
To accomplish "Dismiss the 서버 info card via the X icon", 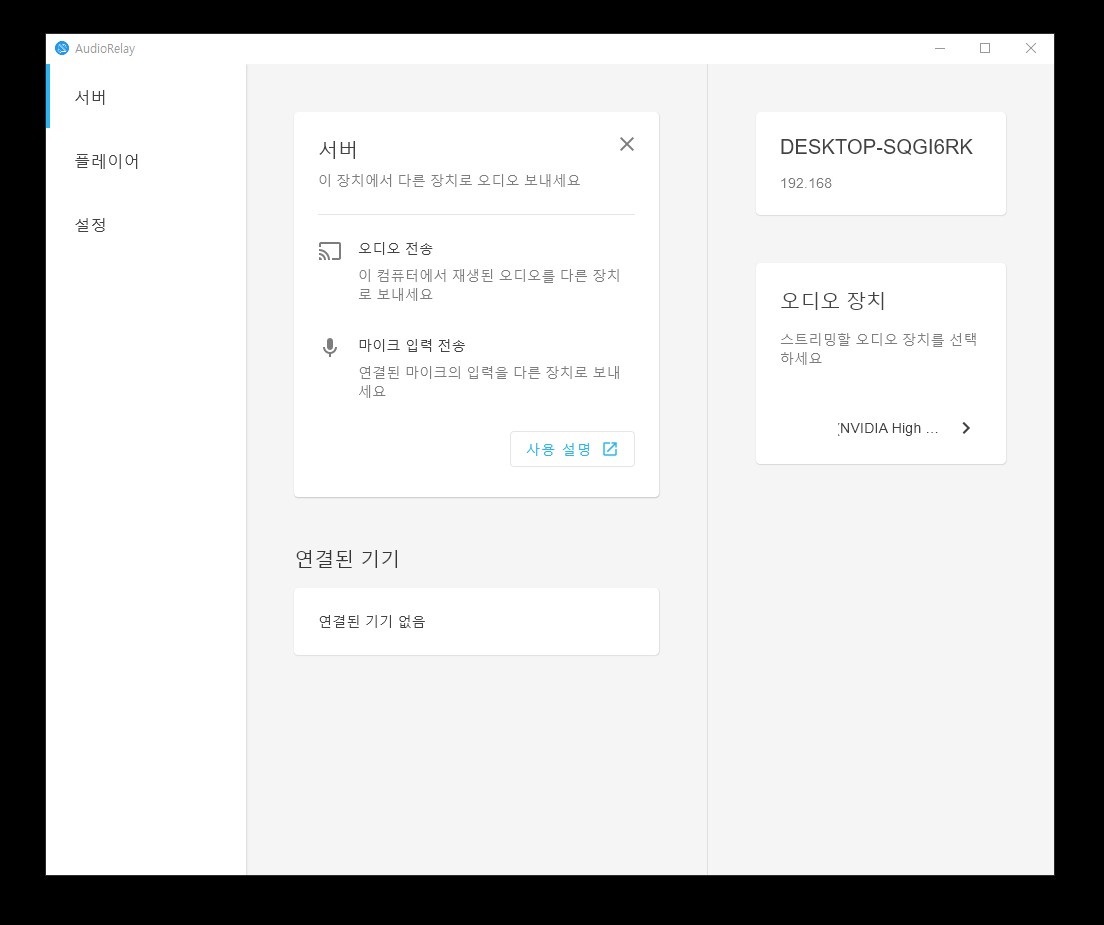I will 627,144.
